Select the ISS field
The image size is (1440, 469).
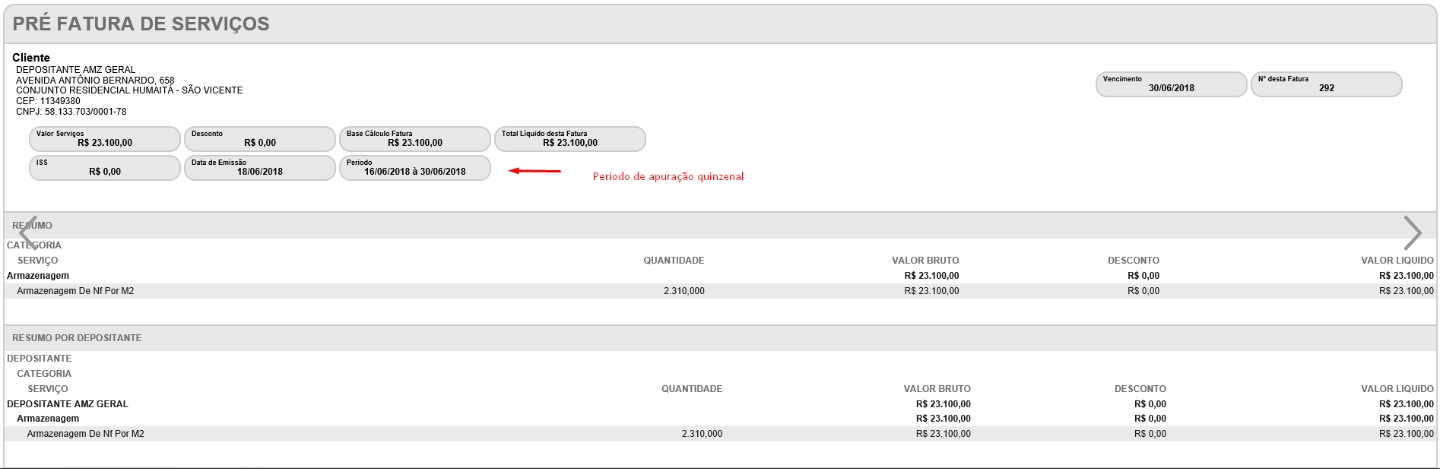click(104, 168)
